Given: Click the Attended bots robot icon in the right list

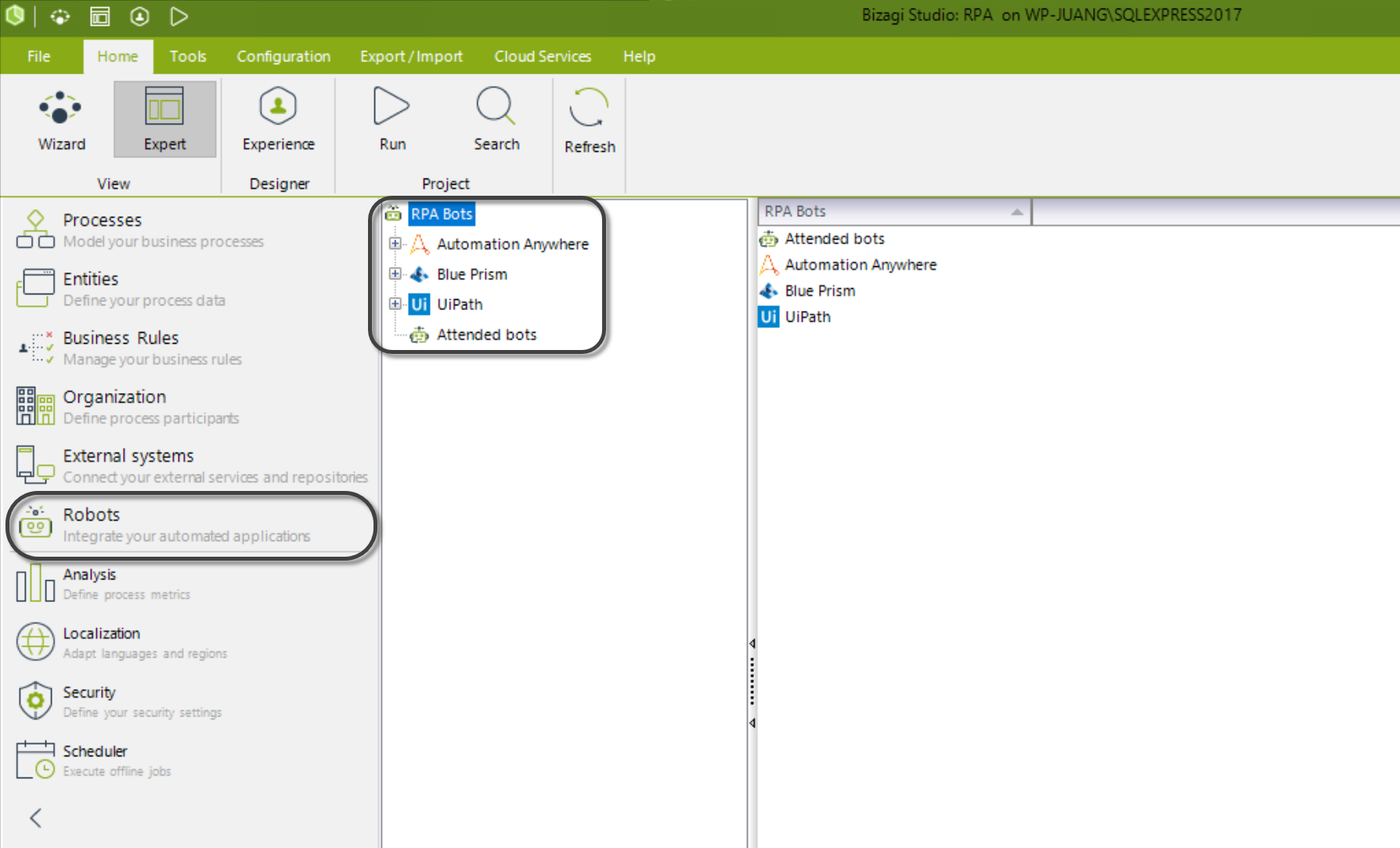Looking at the screenshot, I should [769, 239].
